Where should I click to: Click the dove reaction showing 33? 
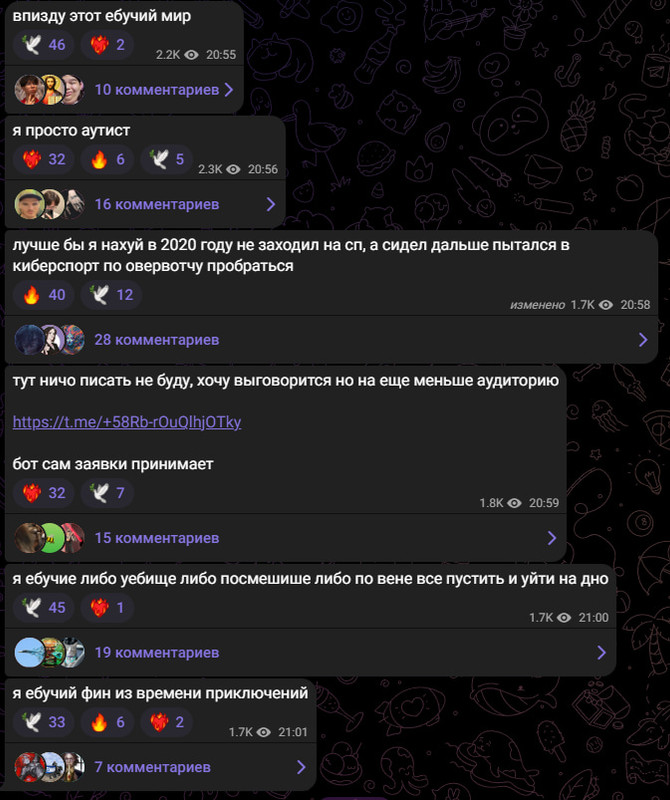click(x=43, y=721)
